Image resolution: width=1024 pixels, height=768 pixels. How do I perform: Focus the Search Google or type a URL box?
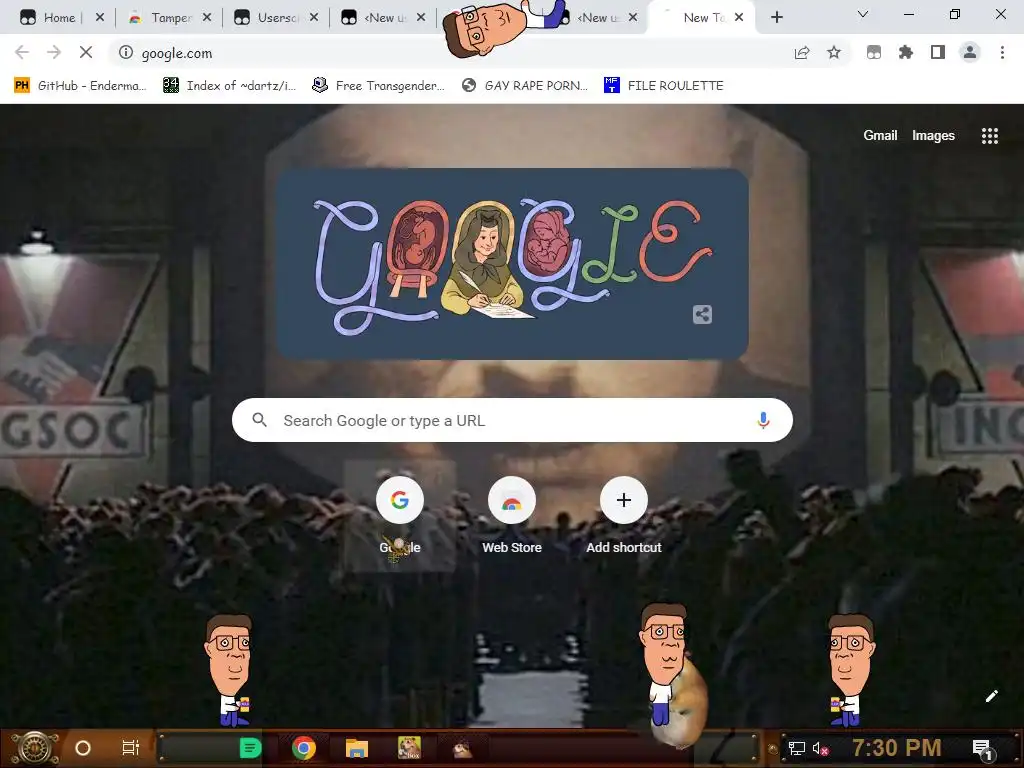512,420
